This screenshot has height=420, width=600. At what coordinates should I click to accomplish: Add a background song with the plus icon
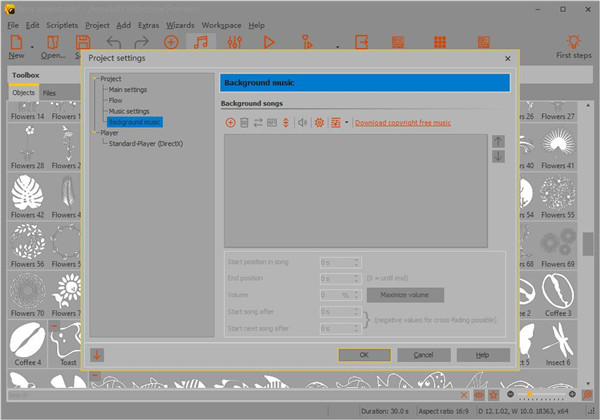click(x=230, y=122)
